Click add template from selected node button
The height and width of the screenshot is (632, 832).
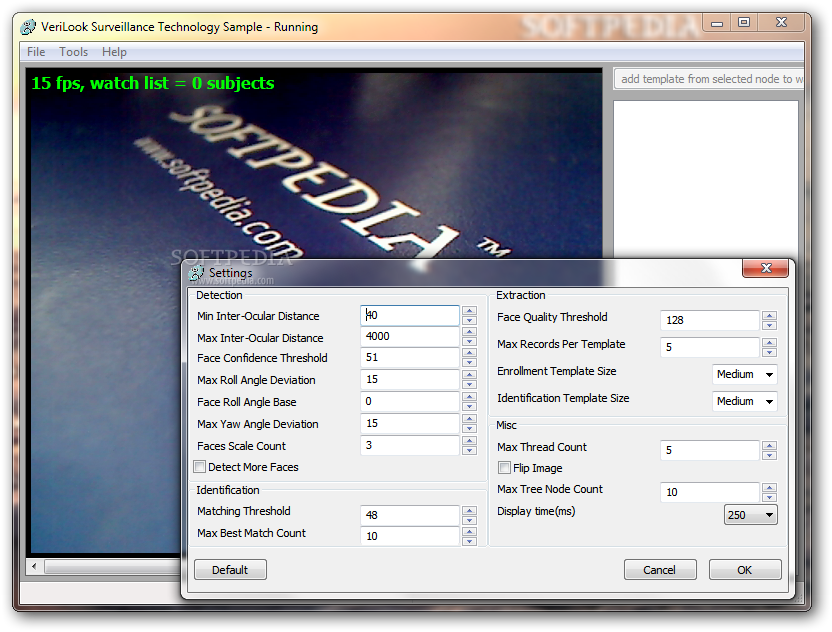[709, 79]
